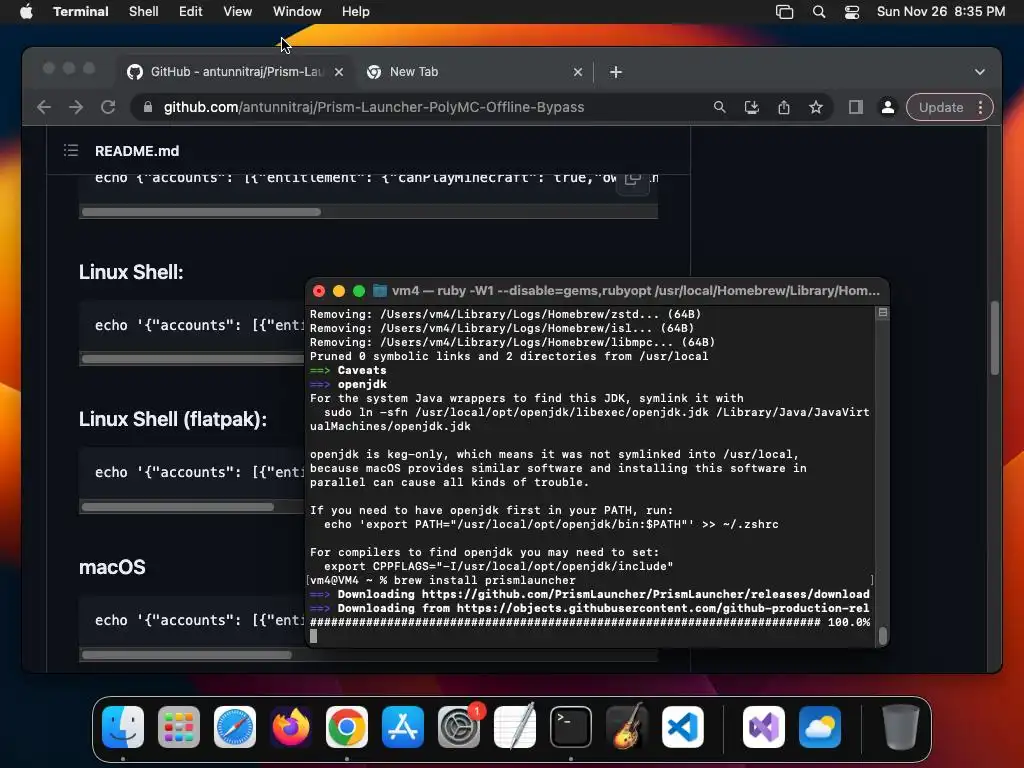The height and width of the screenshot is (768, 1024).
Task: Open GarageBand from the Dock
Action: coord(627,727)
